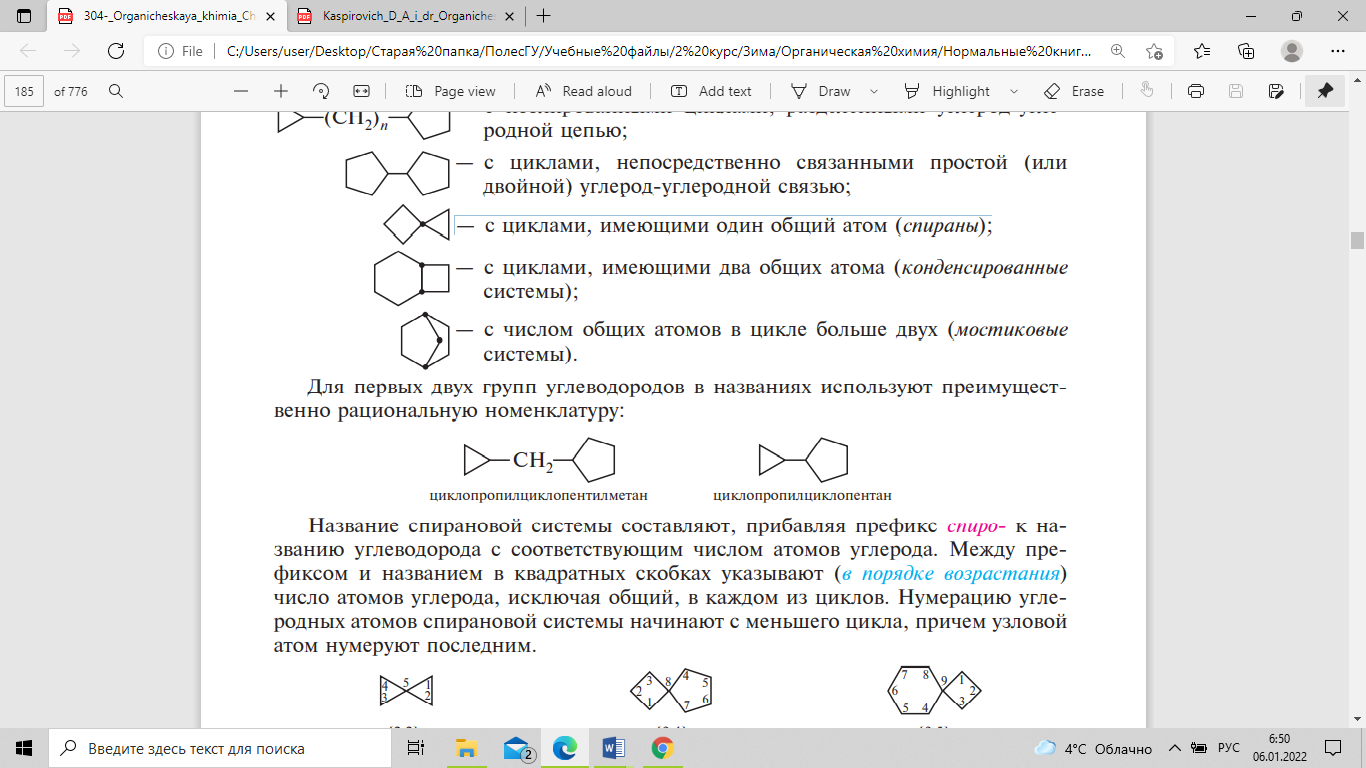Open Google Chrome from the taskbar

662,748
